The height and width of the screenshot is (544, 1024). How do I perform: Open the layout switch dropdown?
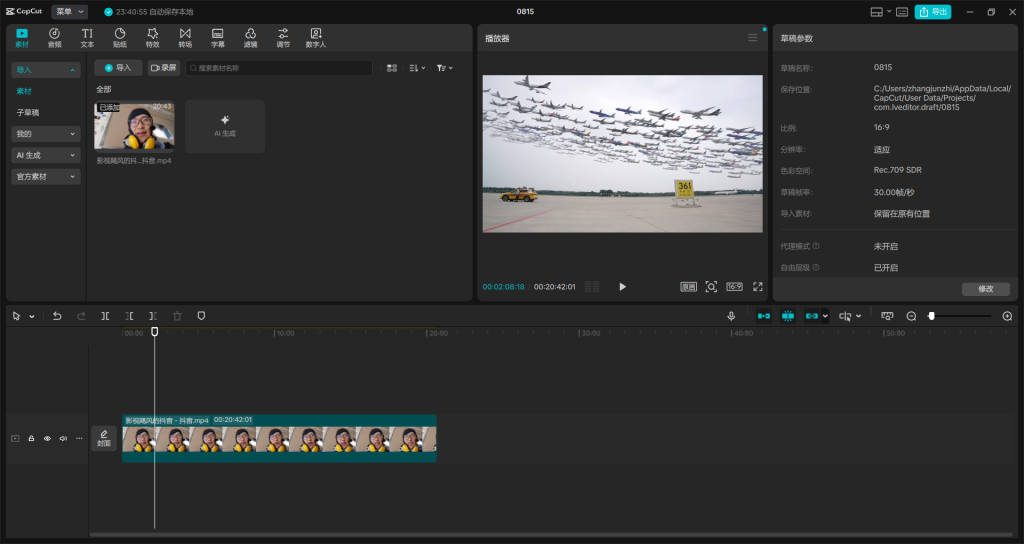[880, 12]
